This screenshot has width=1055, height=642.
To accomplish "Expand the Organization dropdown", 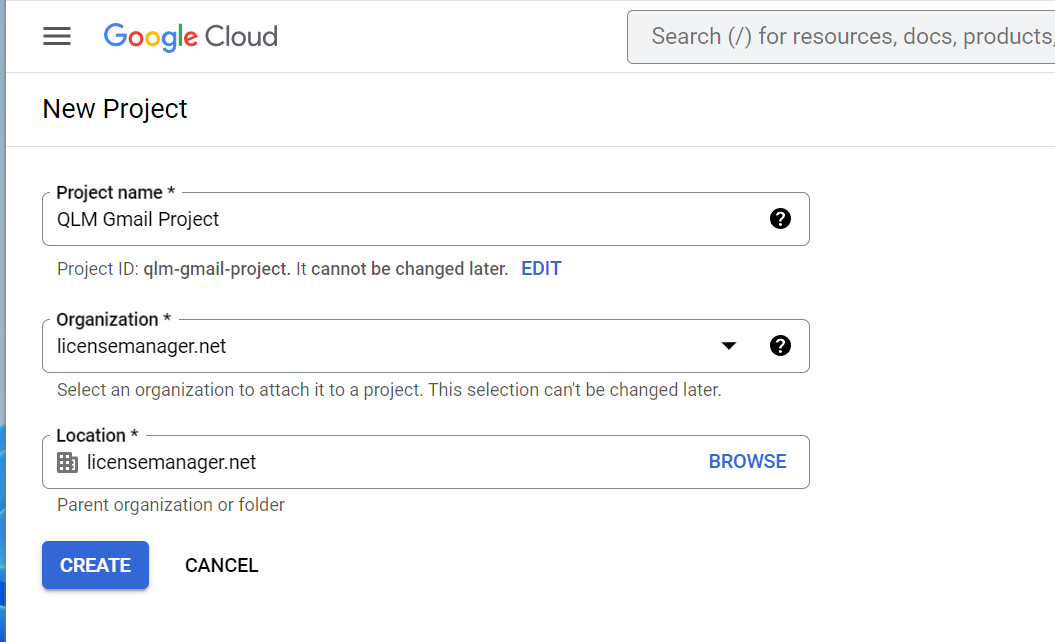I will [x=729, y=346].
